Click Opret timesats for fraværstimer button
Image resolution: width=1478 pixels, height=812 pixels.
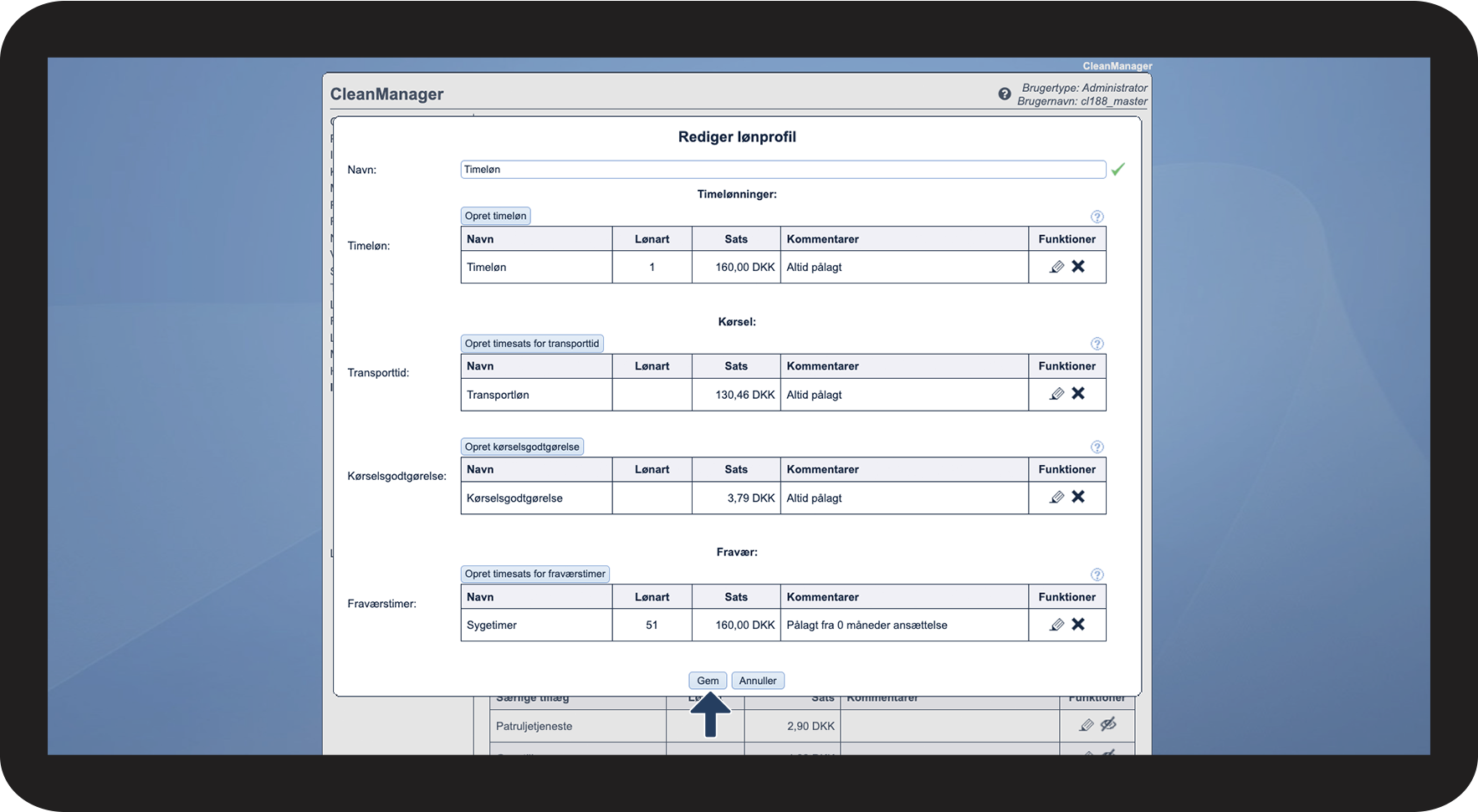pyautogui.click(x=535, y=575)
